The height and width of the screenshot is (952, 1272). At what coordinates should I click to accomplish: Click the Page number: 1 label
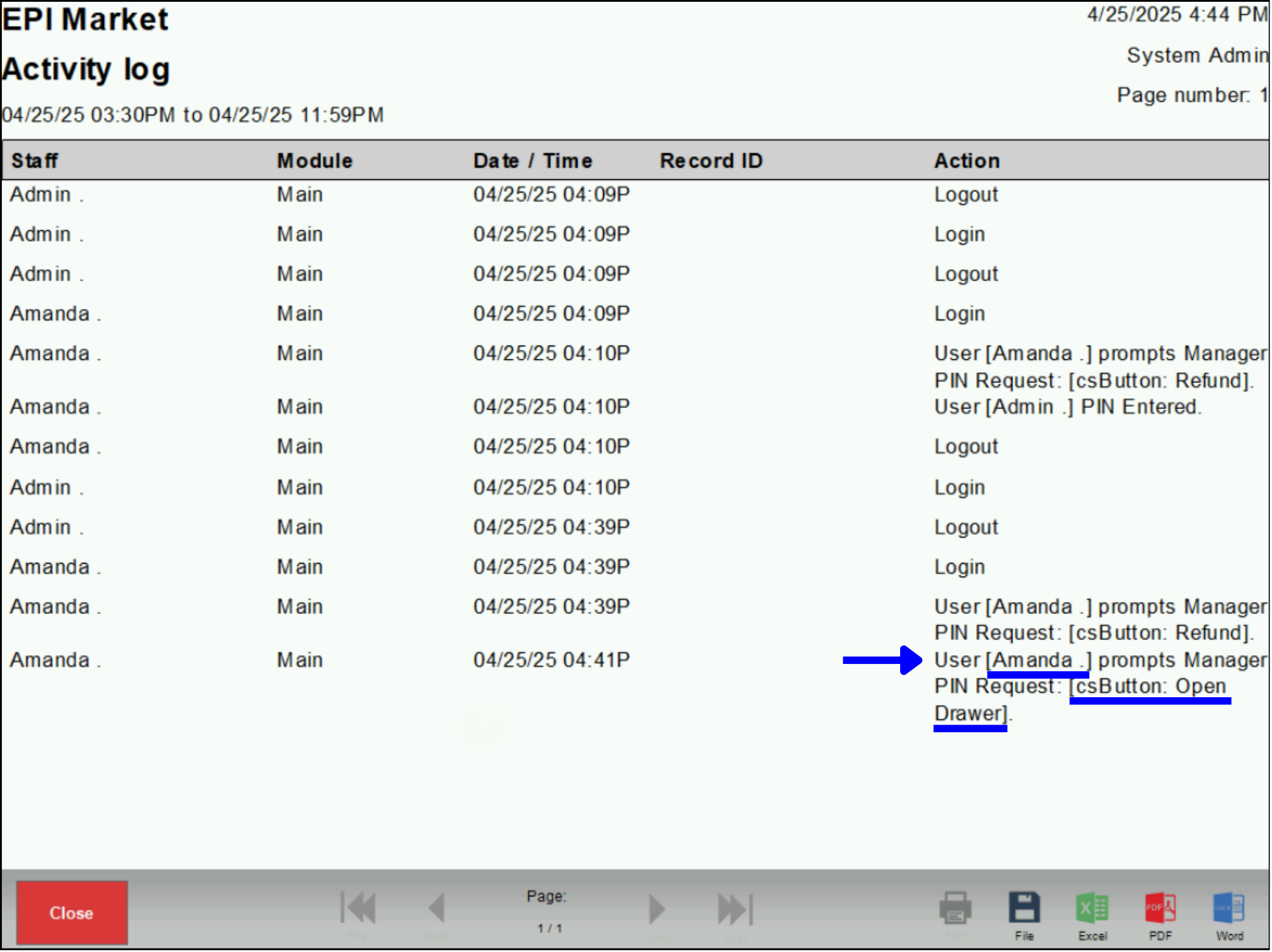tap(1193, 95)
